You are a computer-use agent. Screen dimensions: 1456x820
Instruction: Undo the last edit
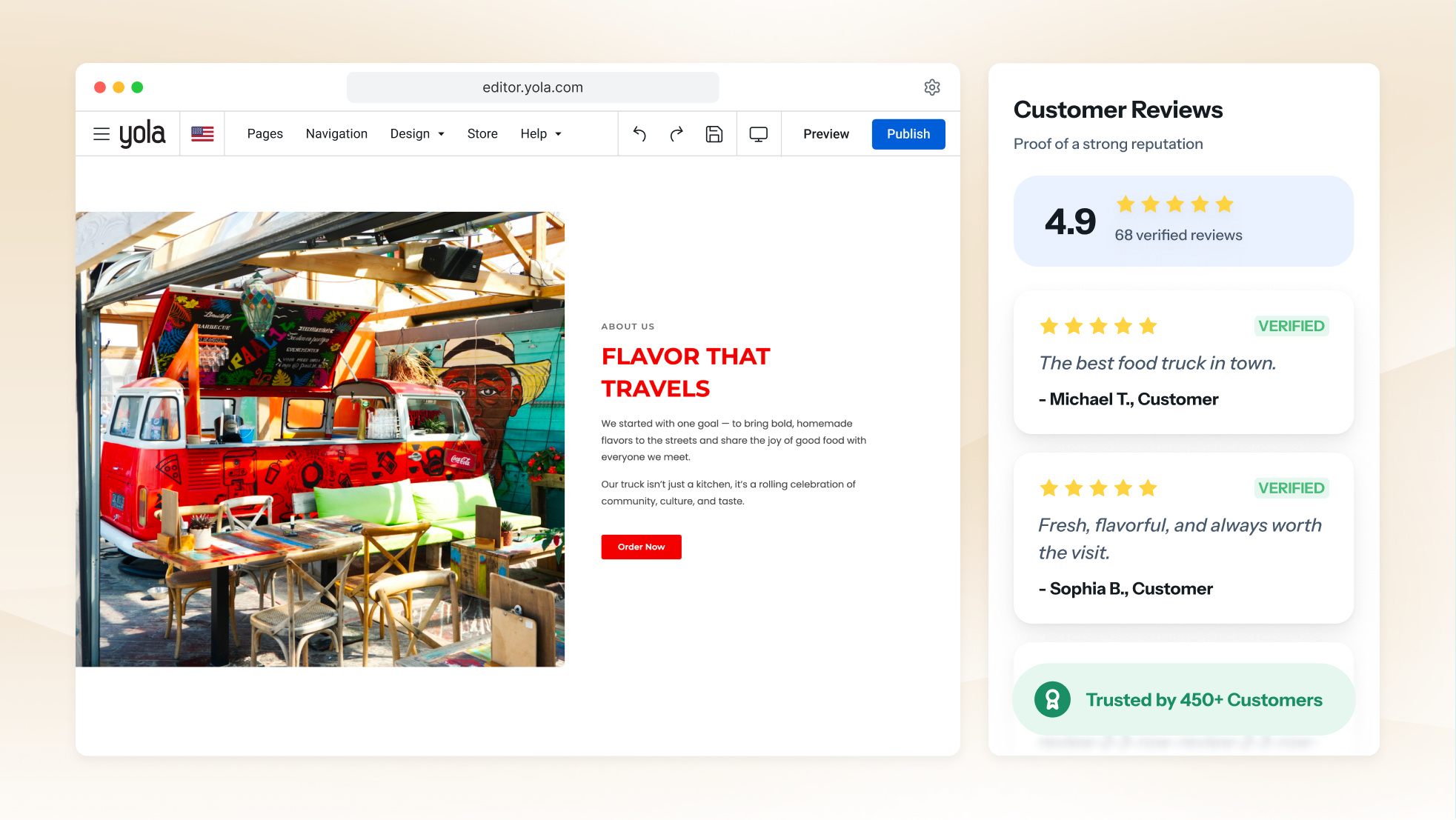pos(640,134)
